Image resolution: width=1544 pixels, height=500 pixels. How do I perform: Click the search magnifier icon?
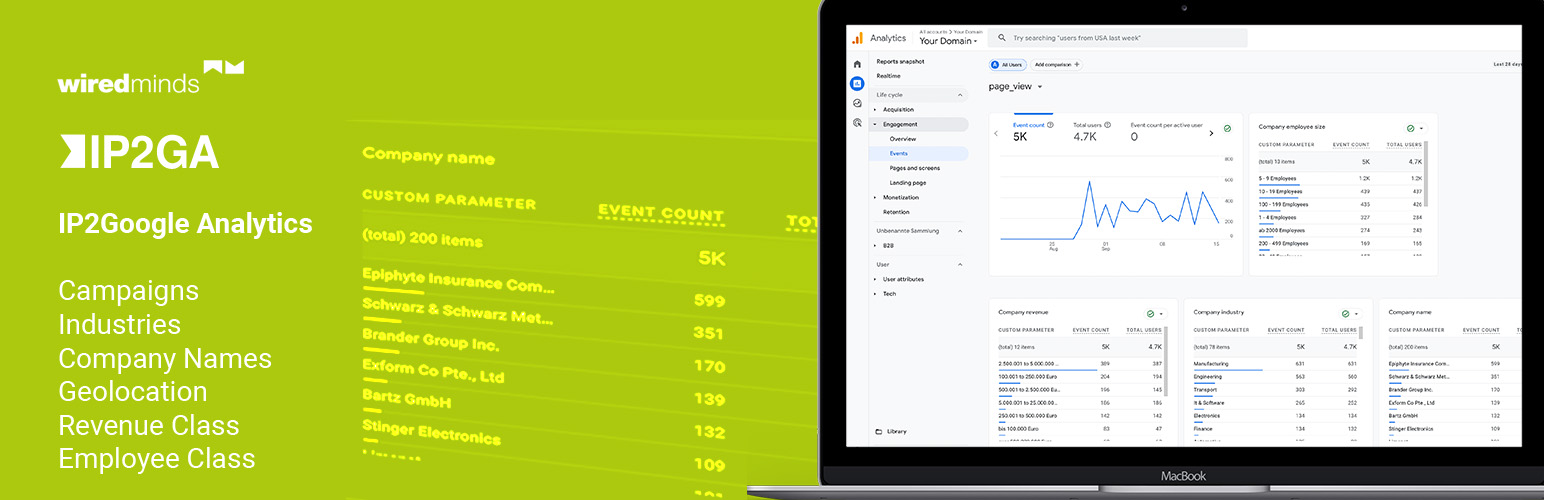click(1002, 38)
